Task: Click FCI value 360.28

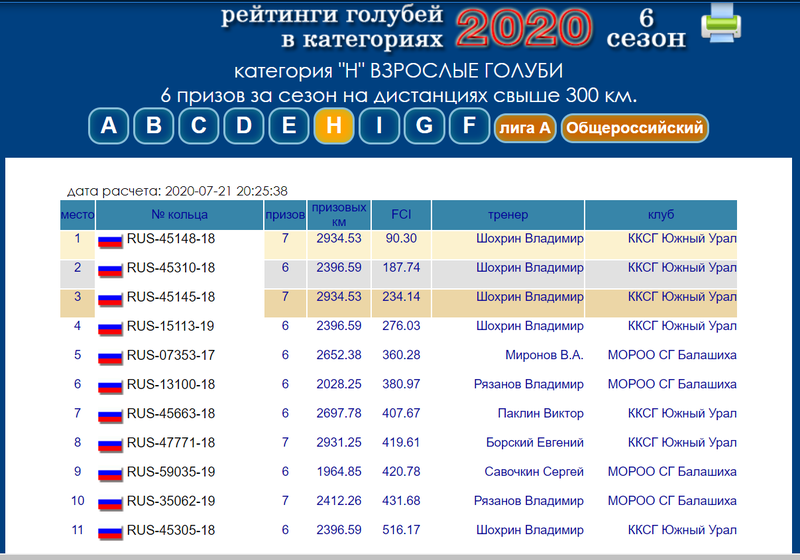Action: [401, 355]
